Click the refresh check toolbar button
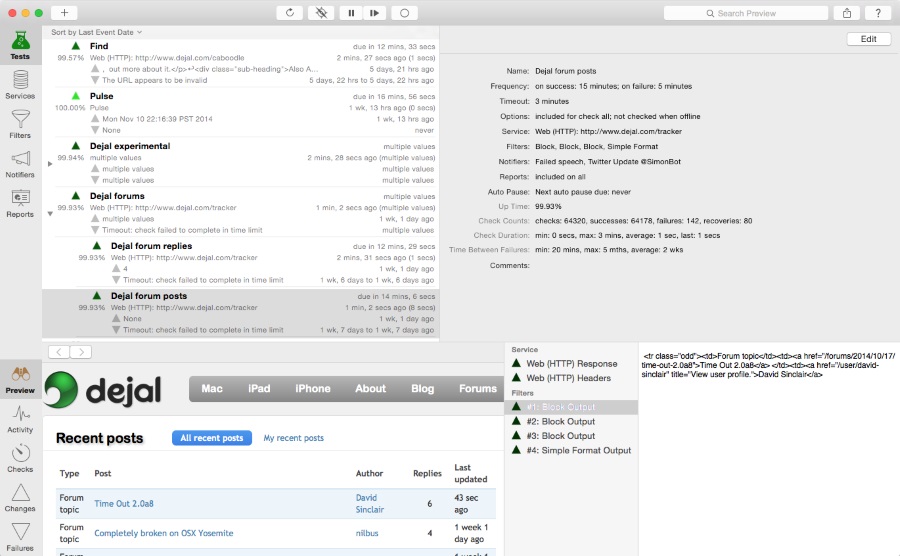The image size is (900, 556). (290, 13)
